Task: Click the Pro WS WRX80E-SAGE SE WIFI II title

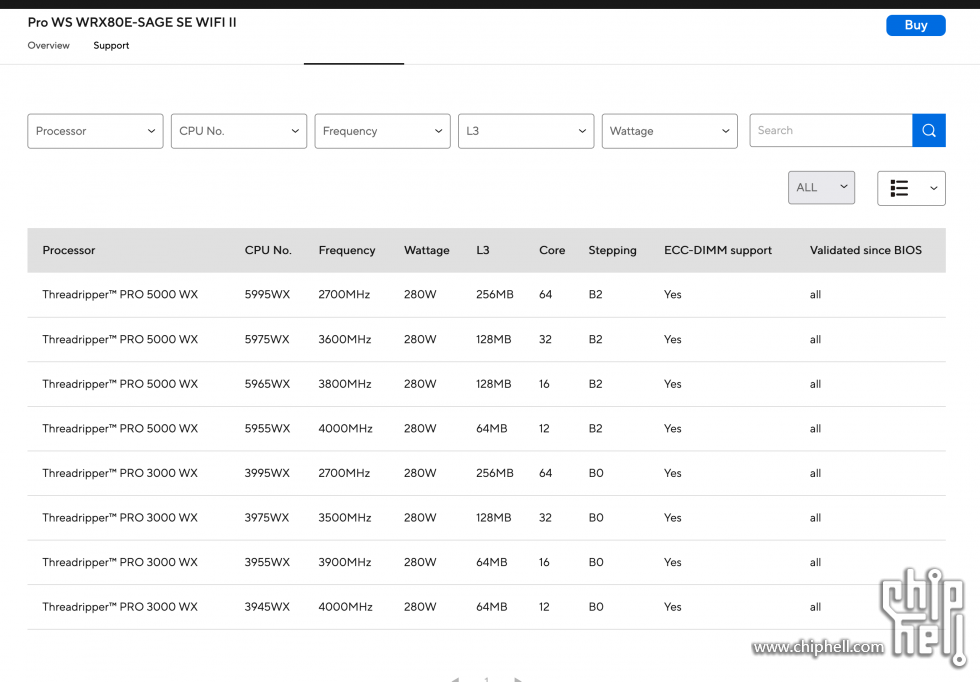Action: coord(132,23)
